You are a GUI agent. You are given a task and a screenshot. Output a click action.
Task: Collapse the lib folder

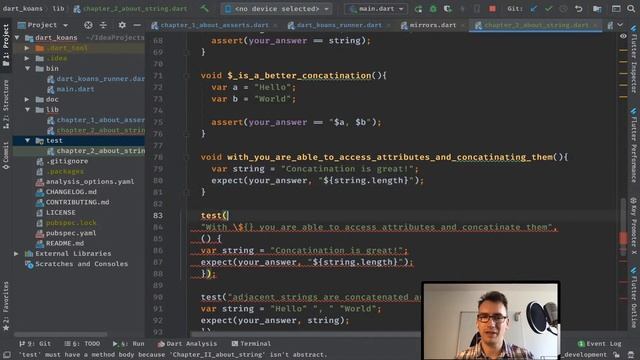point(27,110)
